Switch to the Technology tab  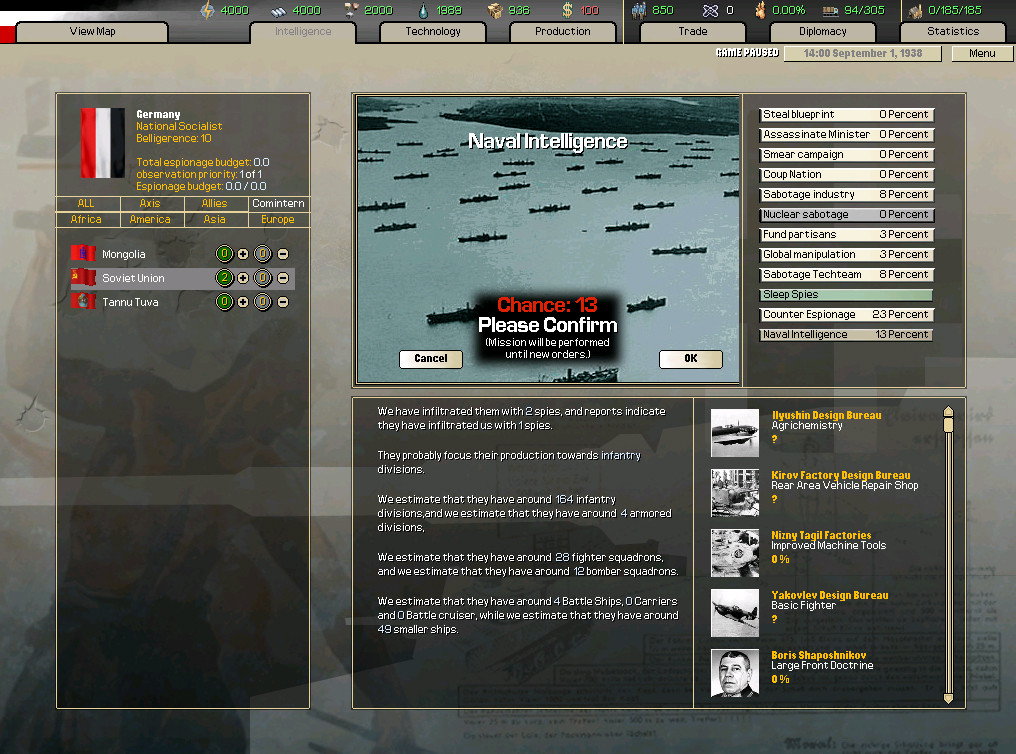point(433,32)
